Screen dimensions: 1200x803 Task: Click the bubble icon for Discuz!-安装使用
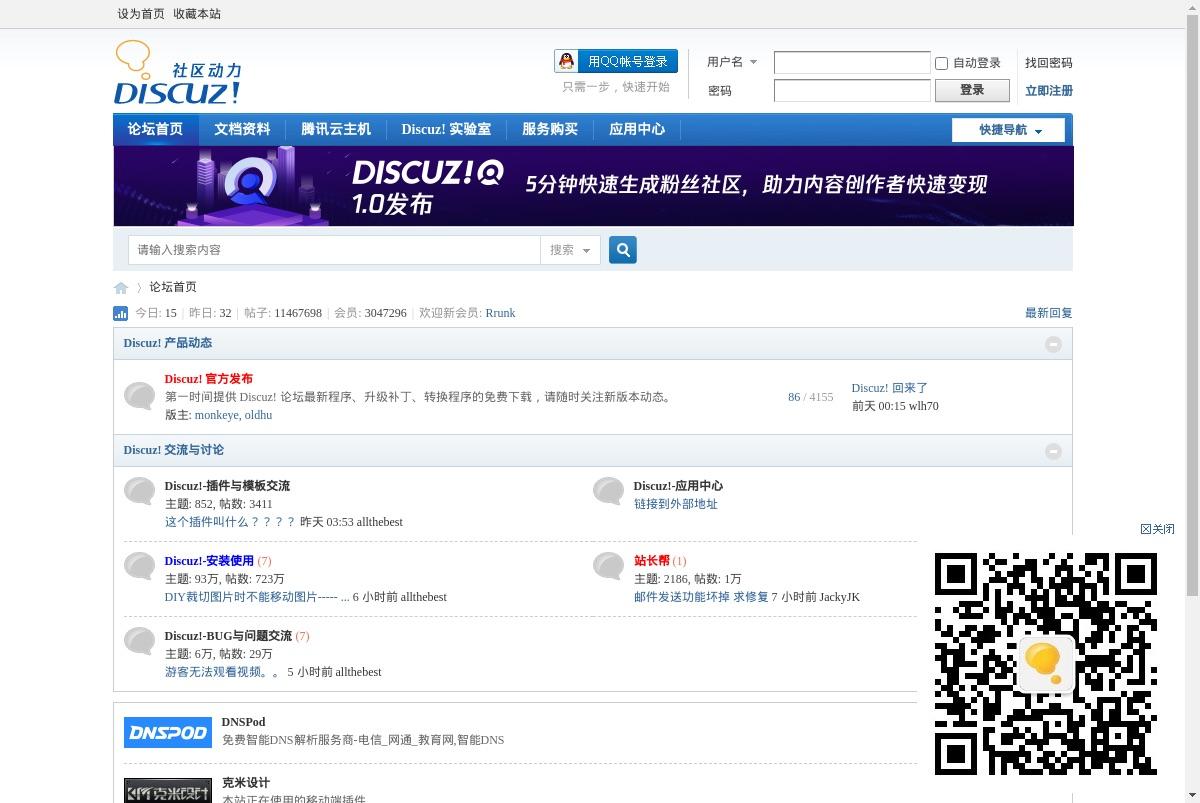[x=139, y=566]
